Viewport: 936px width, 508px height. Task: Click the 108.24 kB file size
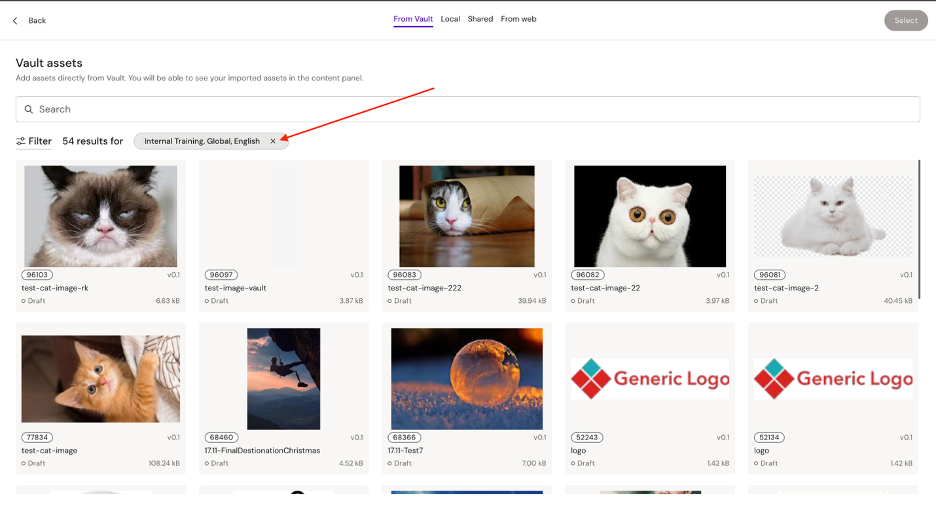click(x=164, y=463)
